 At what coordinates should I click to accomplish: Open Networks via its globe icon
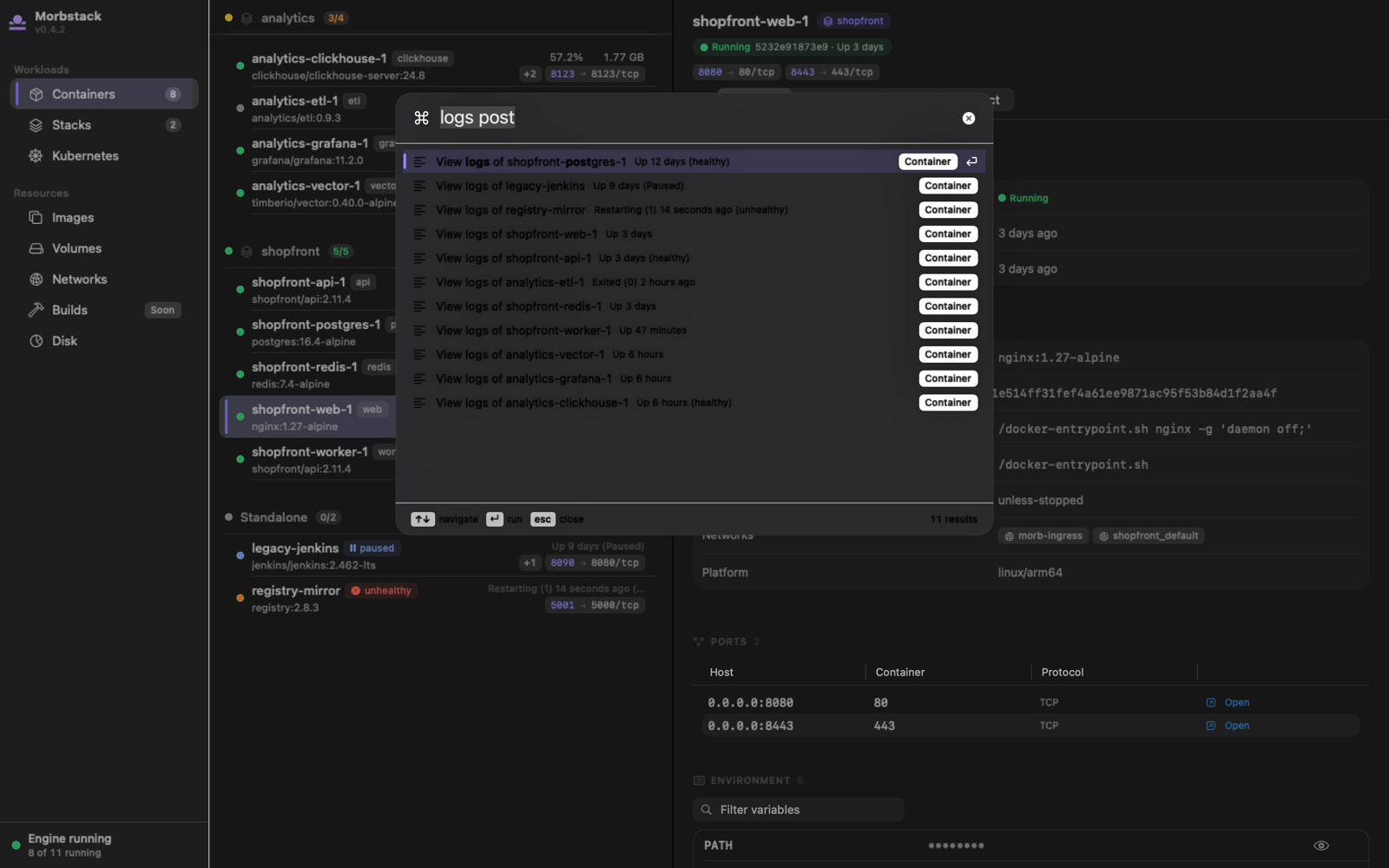tap(36, 279)
